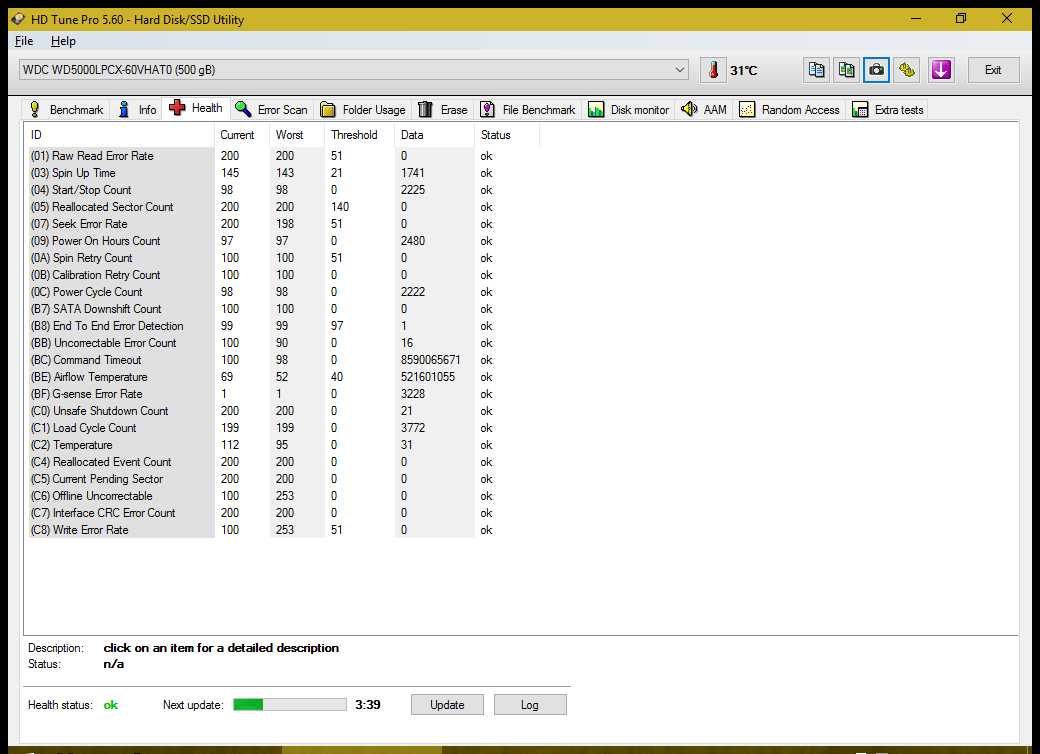Select the (01) Raw Read Error Rate row

point(284,156)
